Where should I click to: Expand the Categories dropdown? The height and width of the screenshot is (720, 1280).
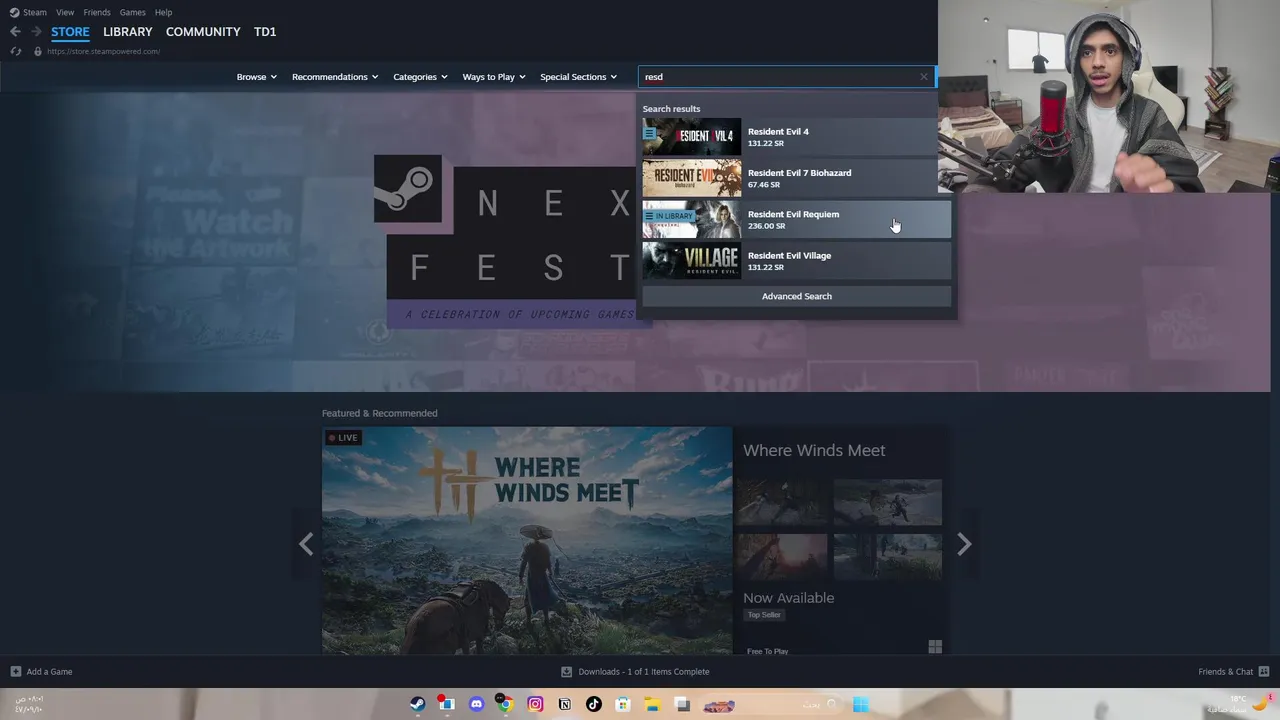coord(420,77)
